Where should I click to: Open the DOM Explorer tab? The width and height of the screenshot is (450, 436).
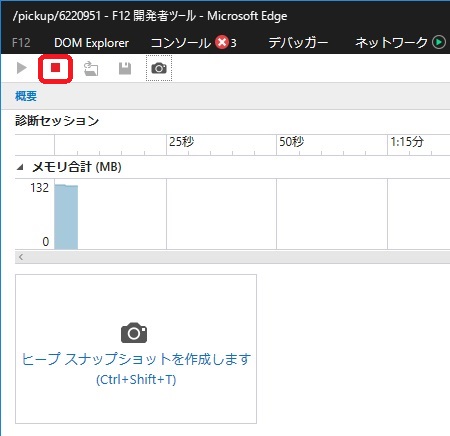click(x=91, y=43)
